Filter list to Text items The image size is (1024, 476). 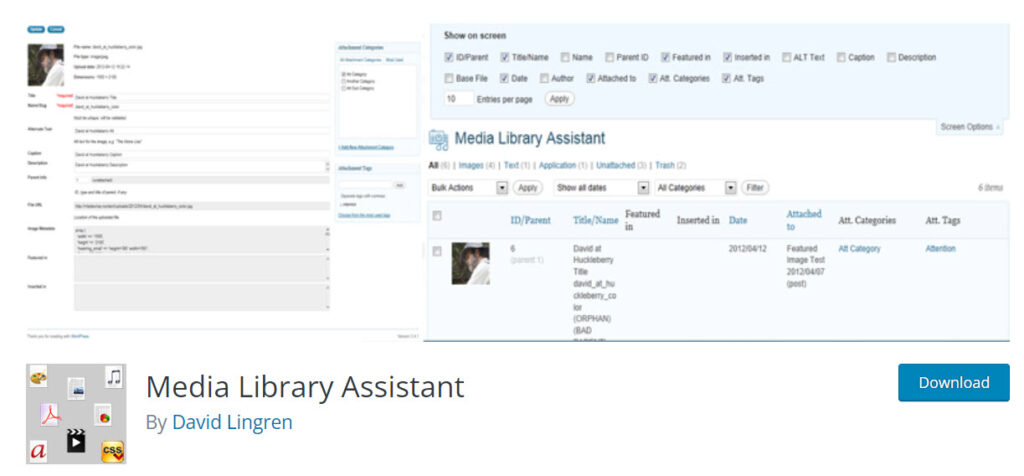click(511, 166)
